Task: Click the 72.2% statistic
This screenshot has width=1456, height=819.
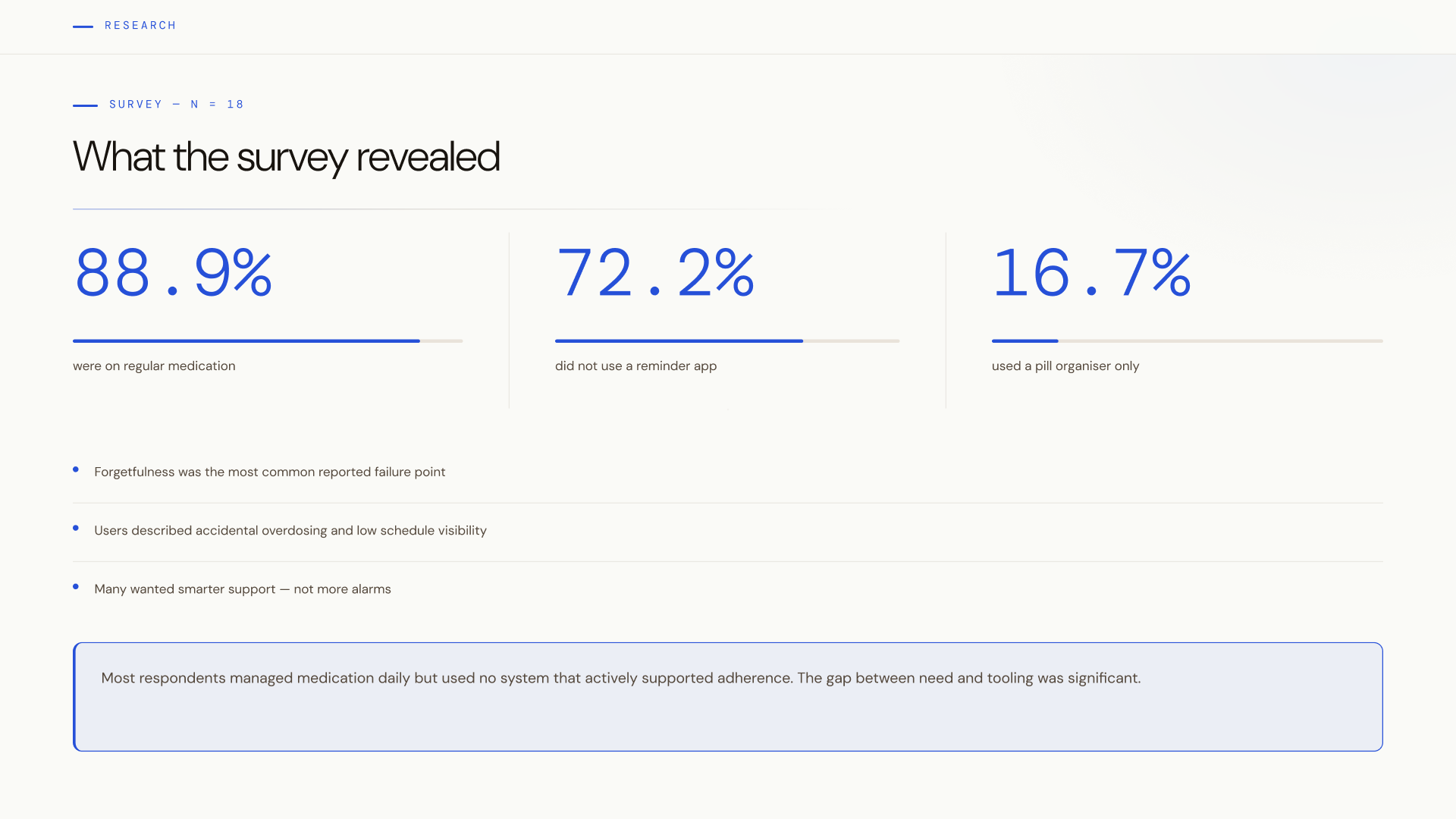Action: coord(655,273)
